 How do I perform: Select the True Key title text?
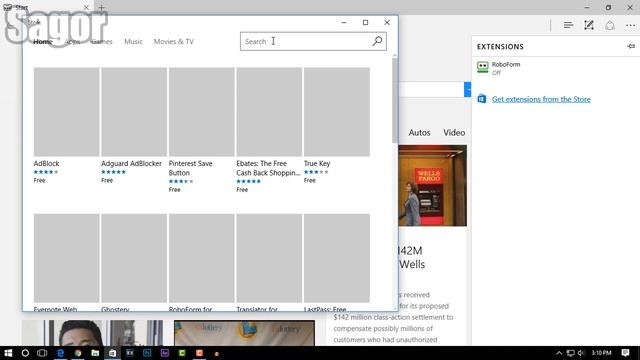pos(317,163)
